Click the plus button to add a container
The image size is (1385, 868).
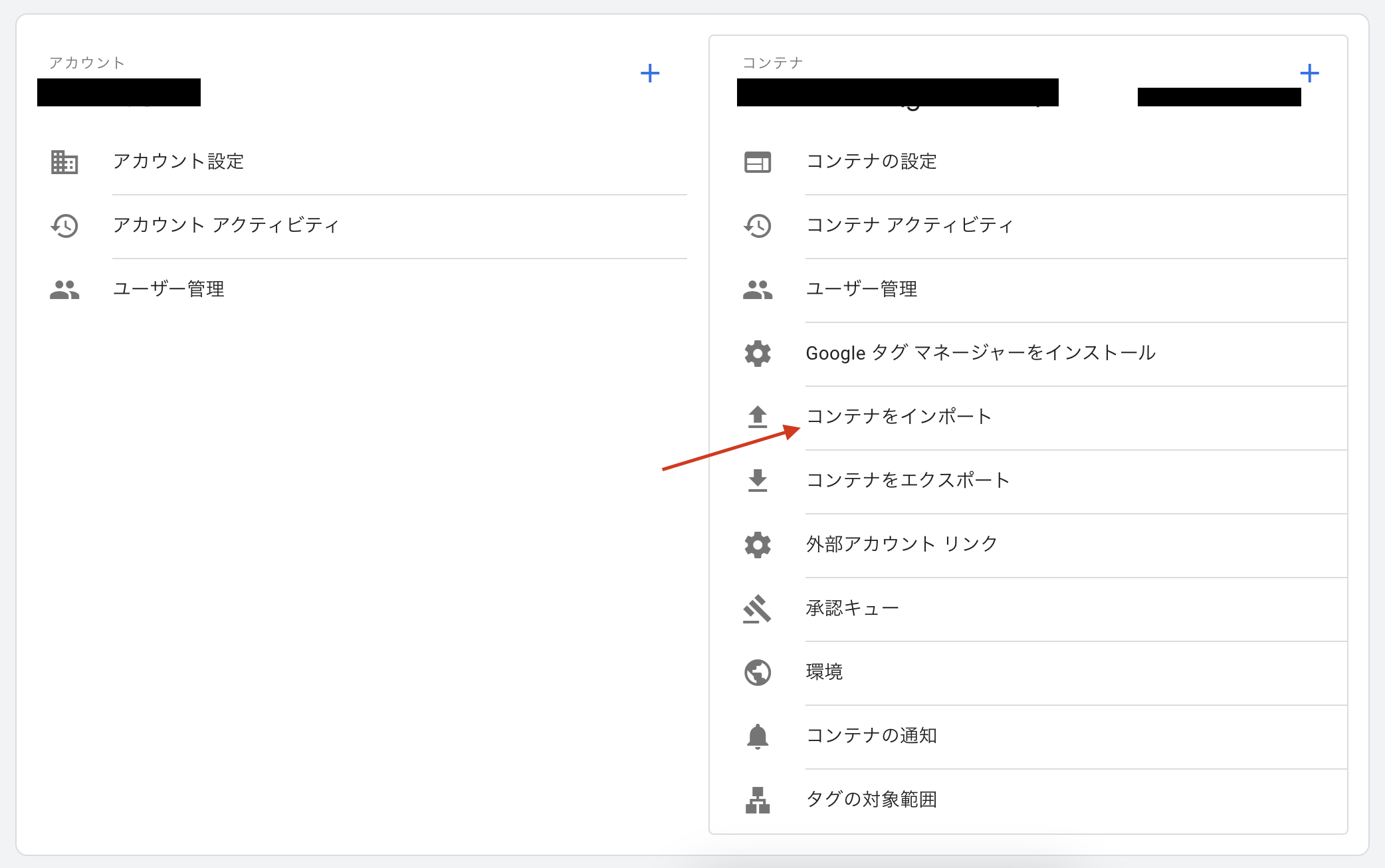point(1309,73)
